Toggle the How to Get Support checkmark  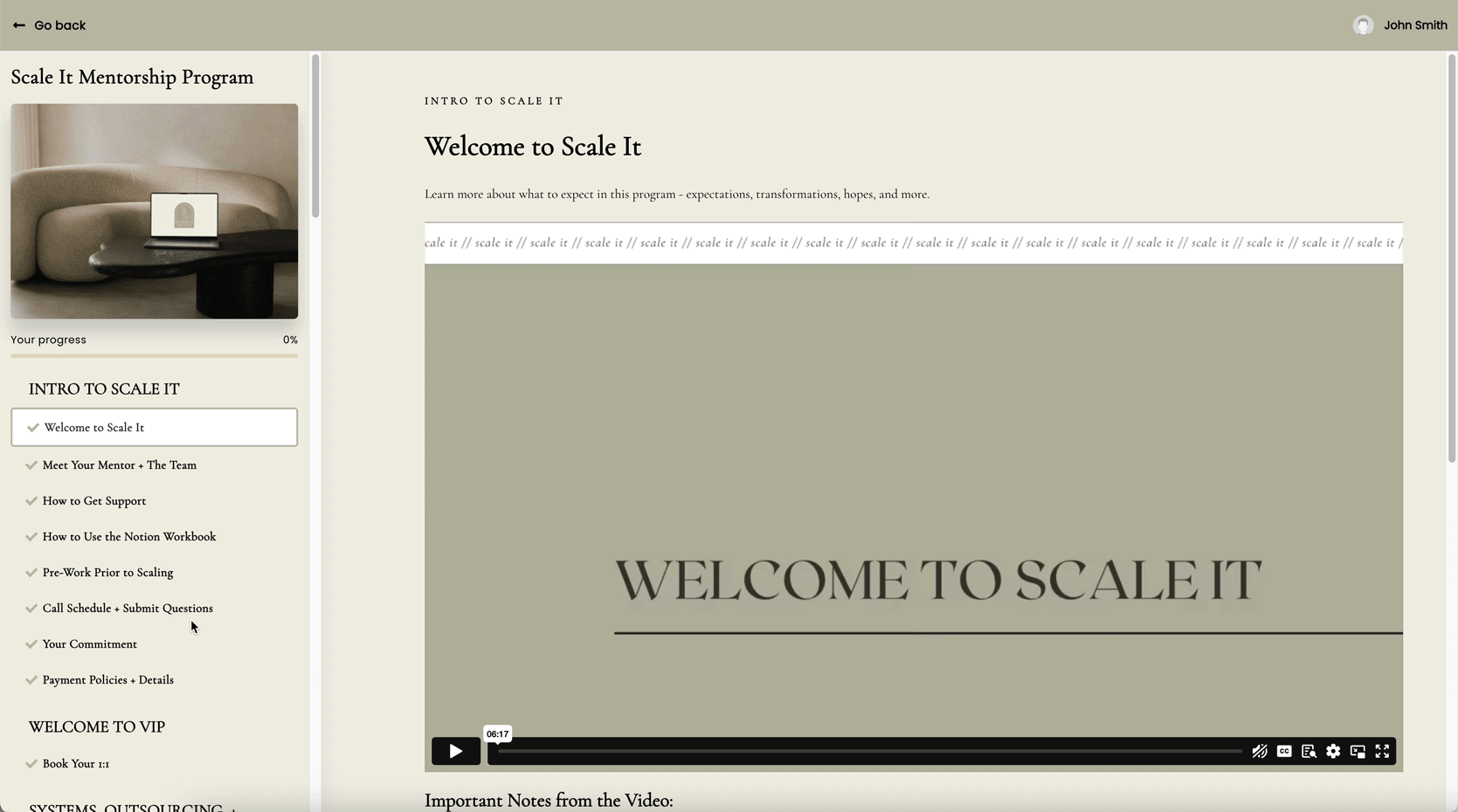31,501
